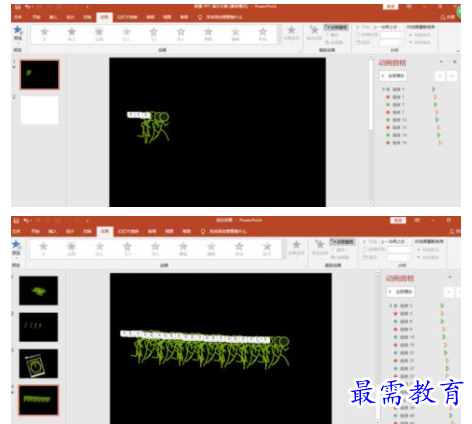Viewport: 472px width, 424px height.
Task: Select the Fly In animation in lower window gallery
Action: point(127,249)
